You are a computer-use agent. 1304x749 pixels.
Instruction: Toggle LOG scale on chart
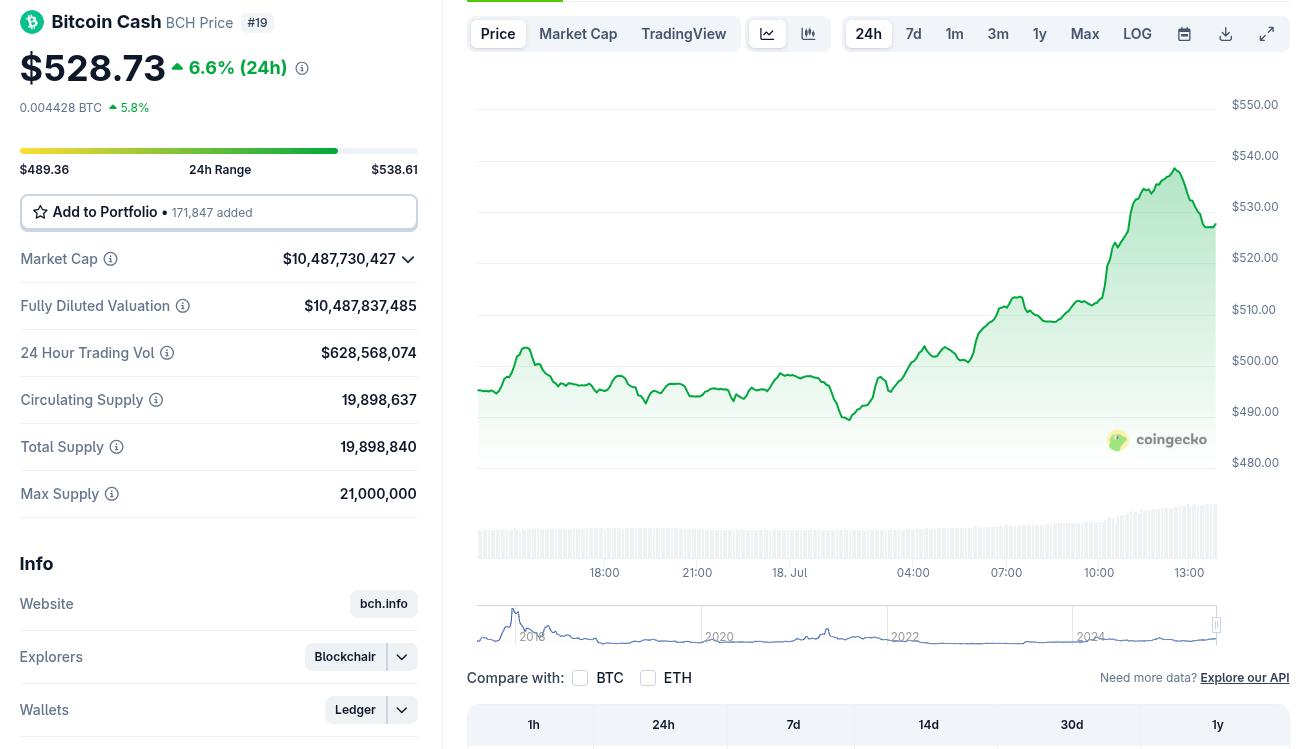tap(1137, 34)
